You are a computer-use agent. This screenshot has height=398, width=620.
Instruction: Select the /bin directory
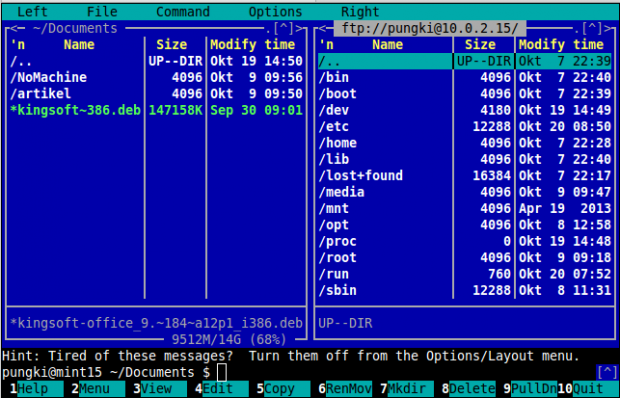coord(465,77)
